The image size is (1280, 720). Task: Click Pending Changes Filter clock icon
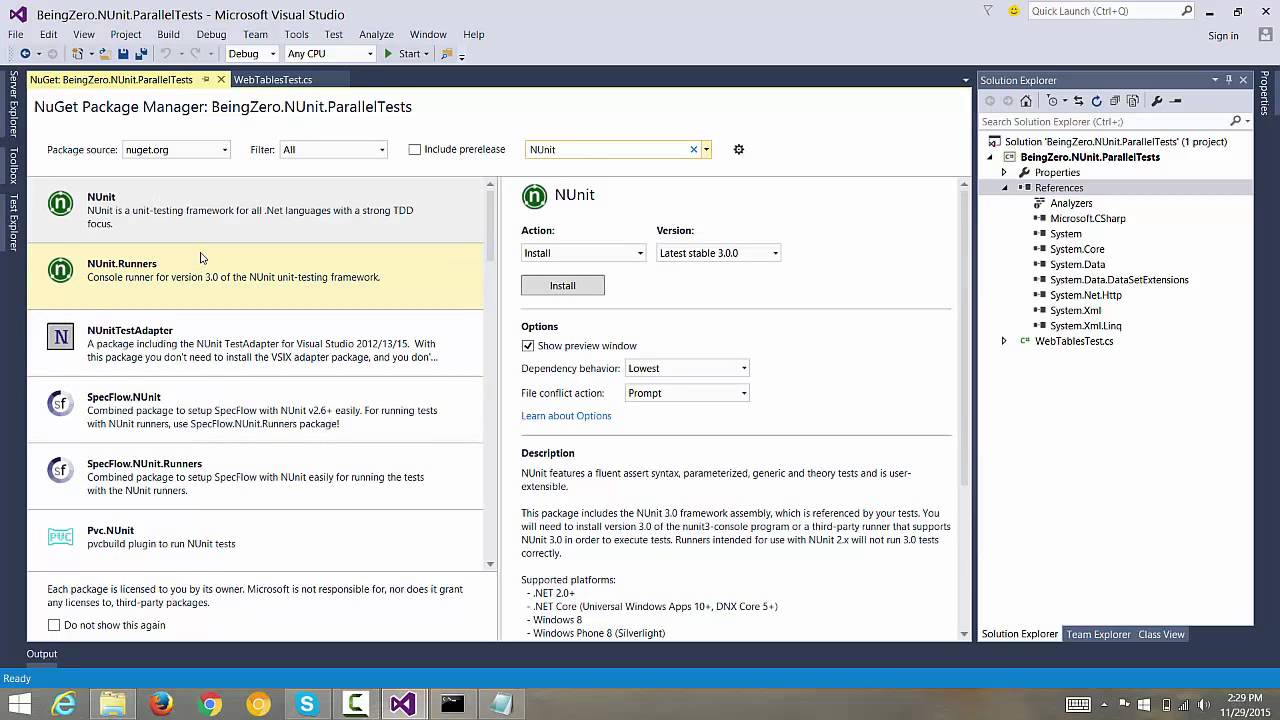(x=1052, y=101)
